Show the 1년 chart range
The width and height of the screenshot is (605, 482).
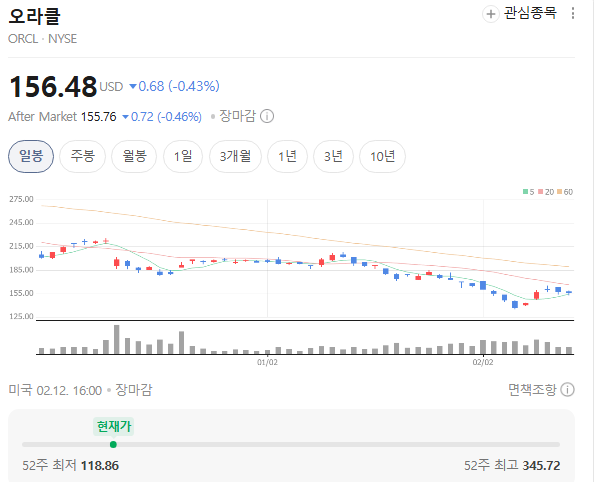click(x=287, y=156)
